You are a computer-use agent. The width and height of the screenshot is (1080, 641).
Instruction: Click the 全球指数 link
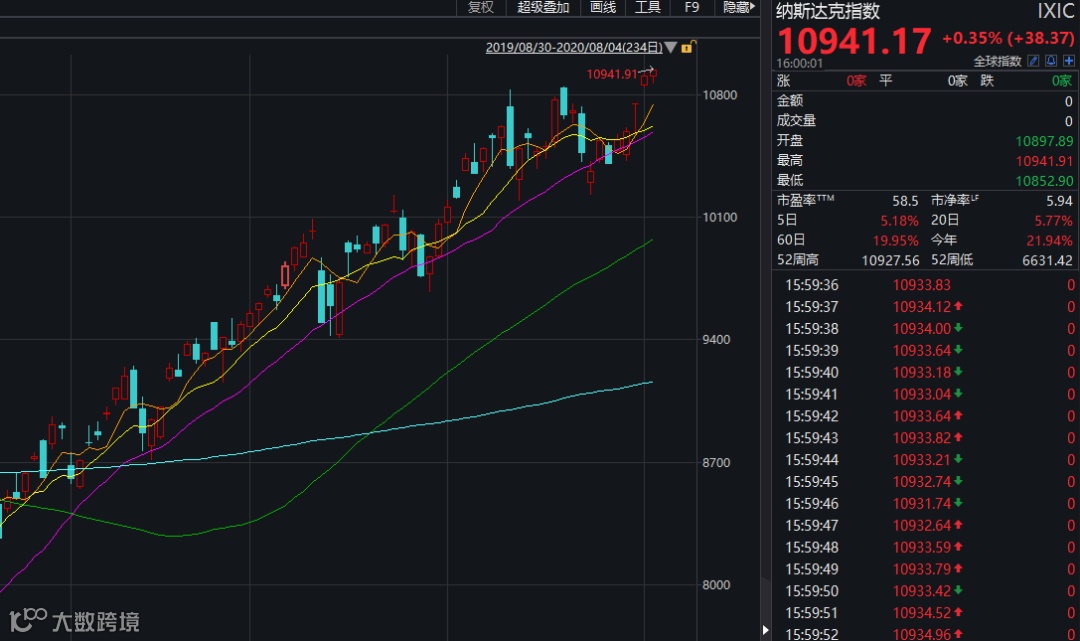(997, 61)
